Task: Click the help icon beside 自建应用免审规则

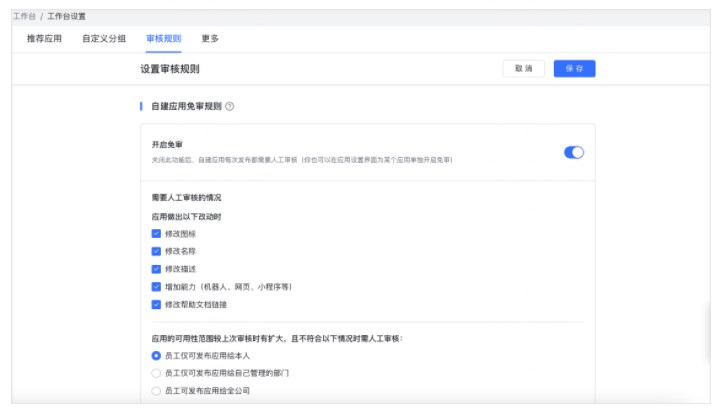Action: [x=230, y=106]
